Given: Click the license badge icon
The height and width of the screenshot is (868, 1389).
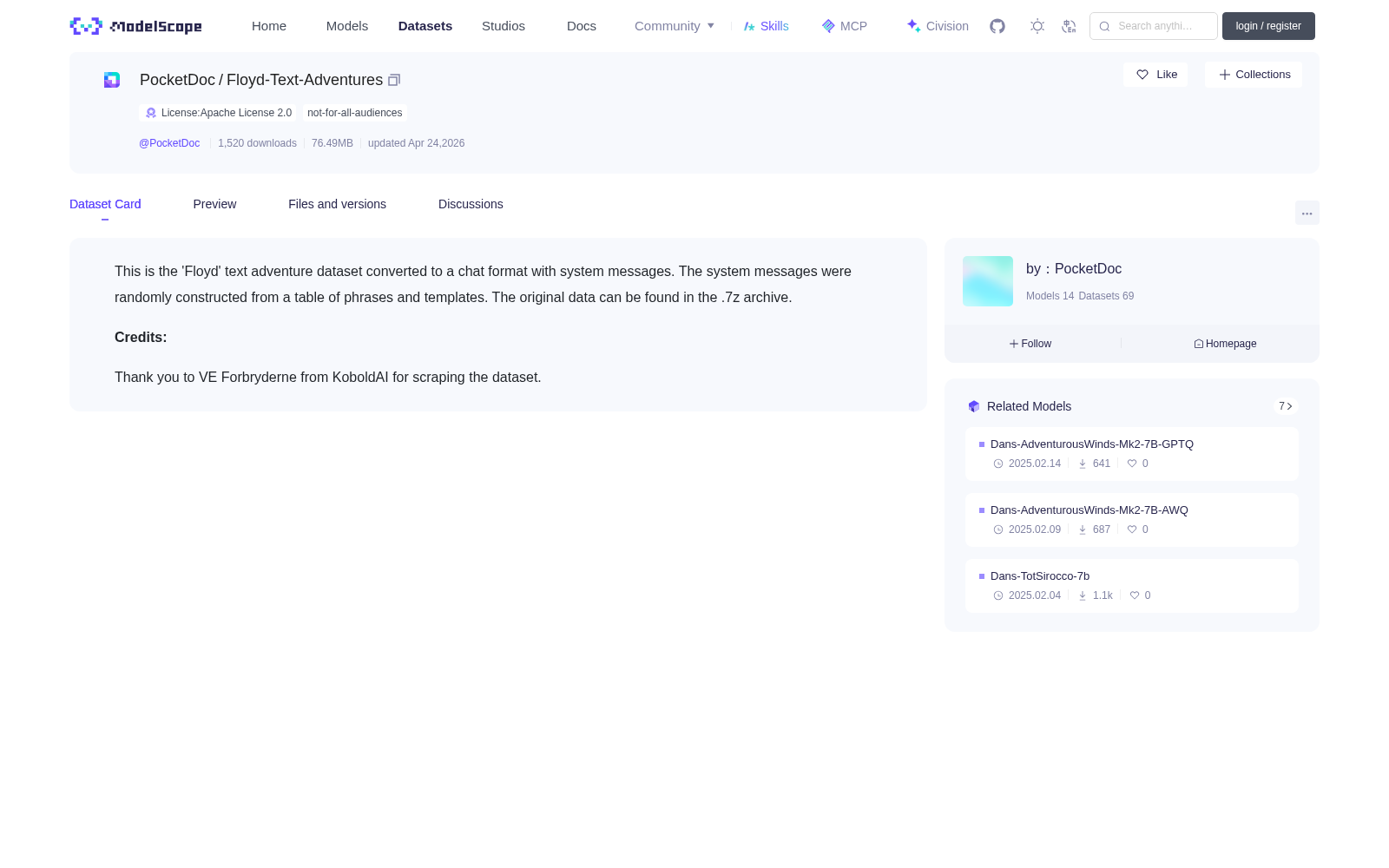Looking at the screenshot, I should tap(151, 113).
